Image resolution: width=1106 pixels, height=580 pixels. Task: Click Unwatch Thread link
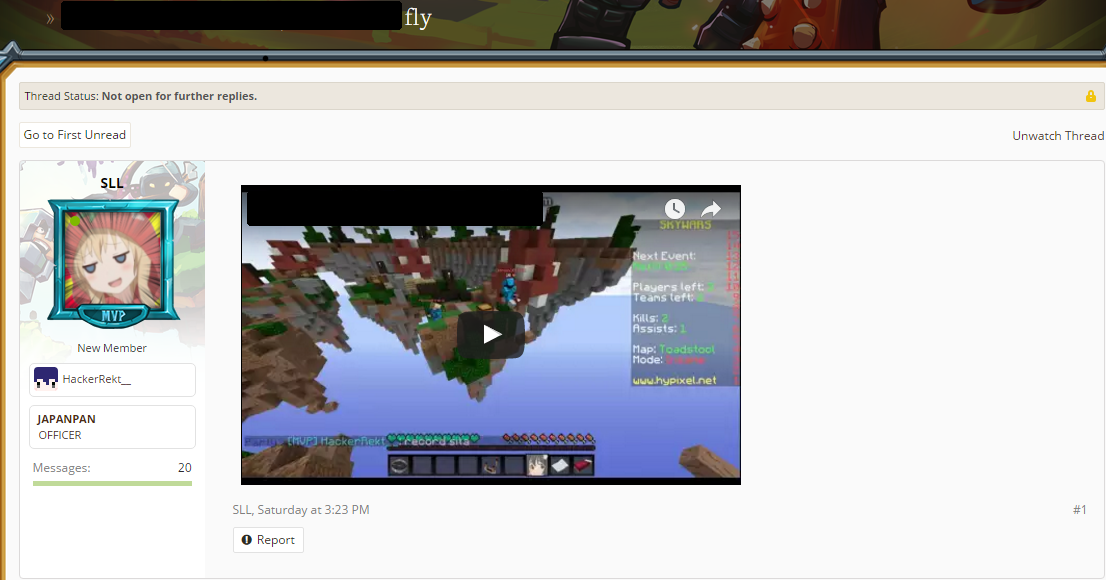(1058, 135)
